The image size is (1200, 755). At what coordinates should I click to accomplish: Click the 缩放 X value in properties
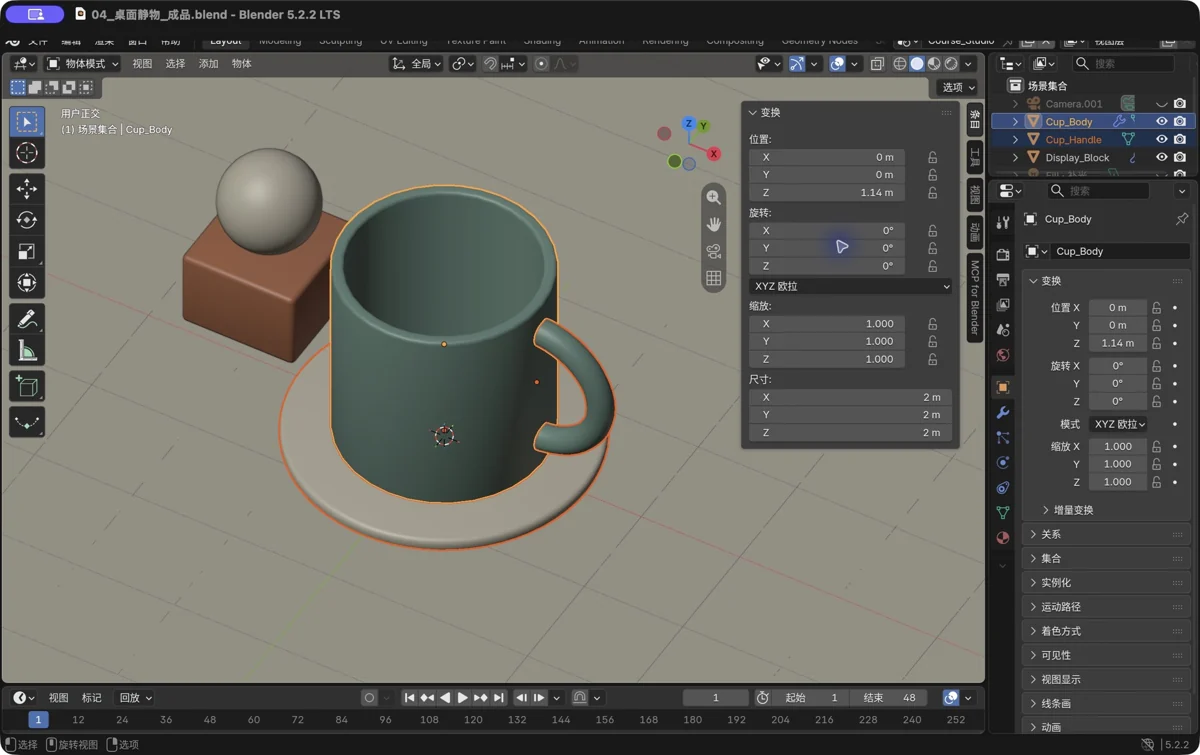coord(1117,447)
